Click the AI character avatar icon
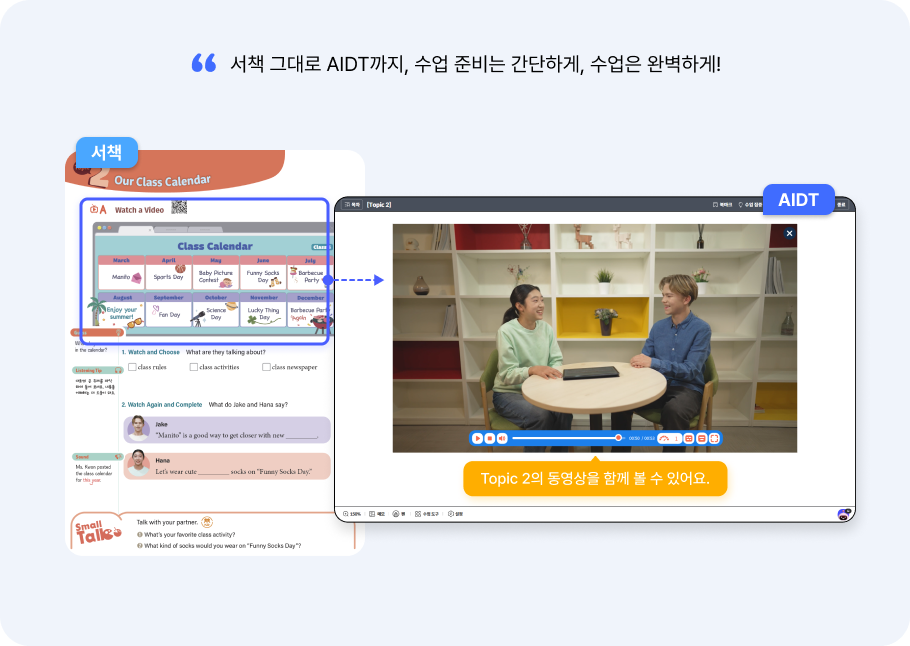 coord(843,514)
